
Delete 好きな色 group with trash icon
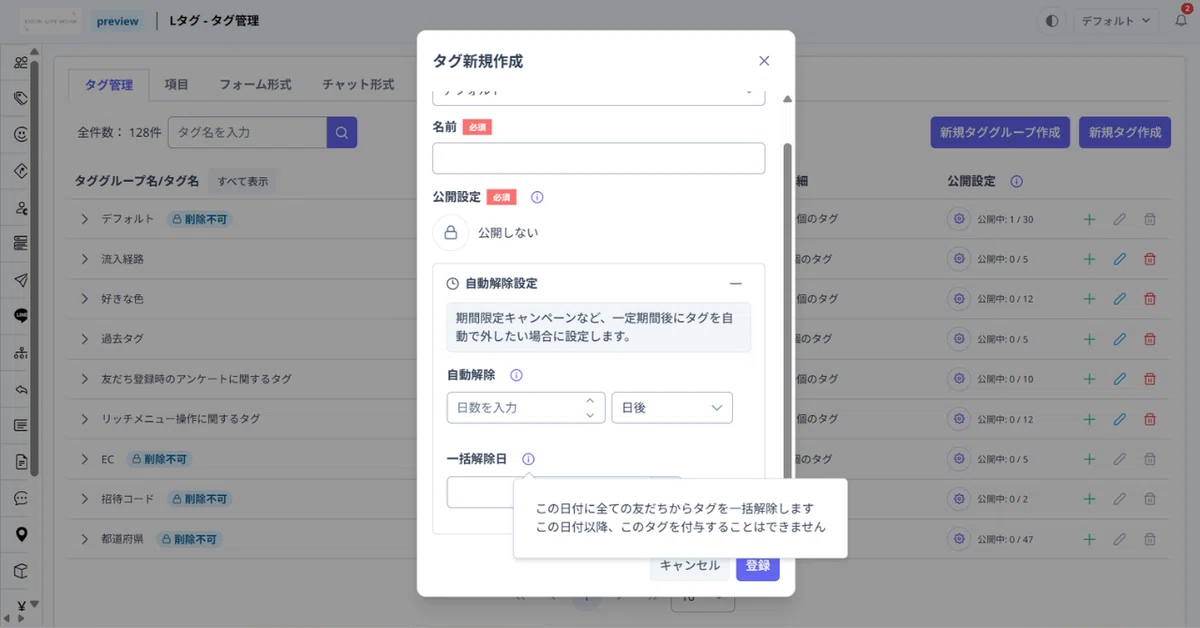(1150, 299)
